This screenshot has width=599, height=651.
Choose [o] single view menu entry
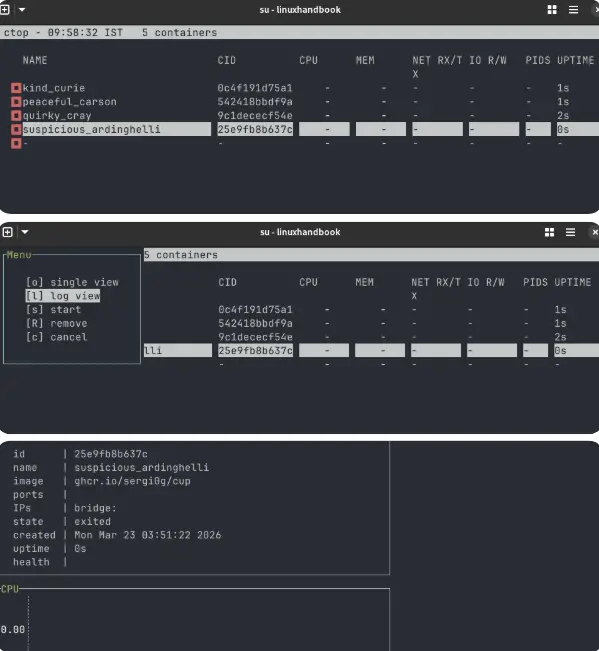72,282
